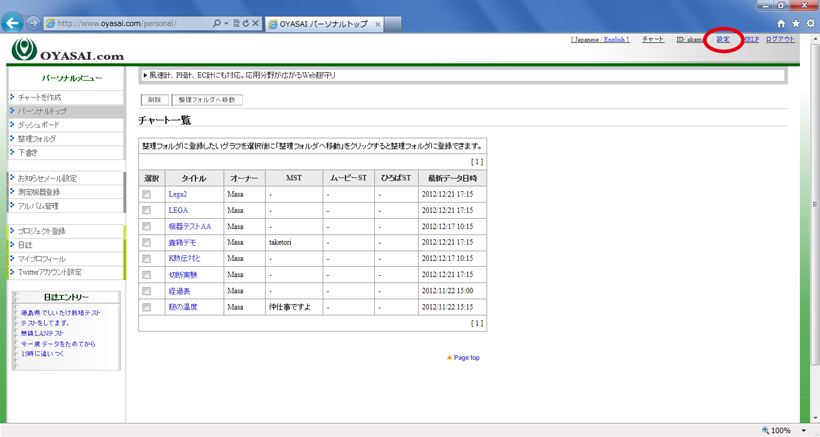Open マイプロフィール menu item

[x=42, y=259]
